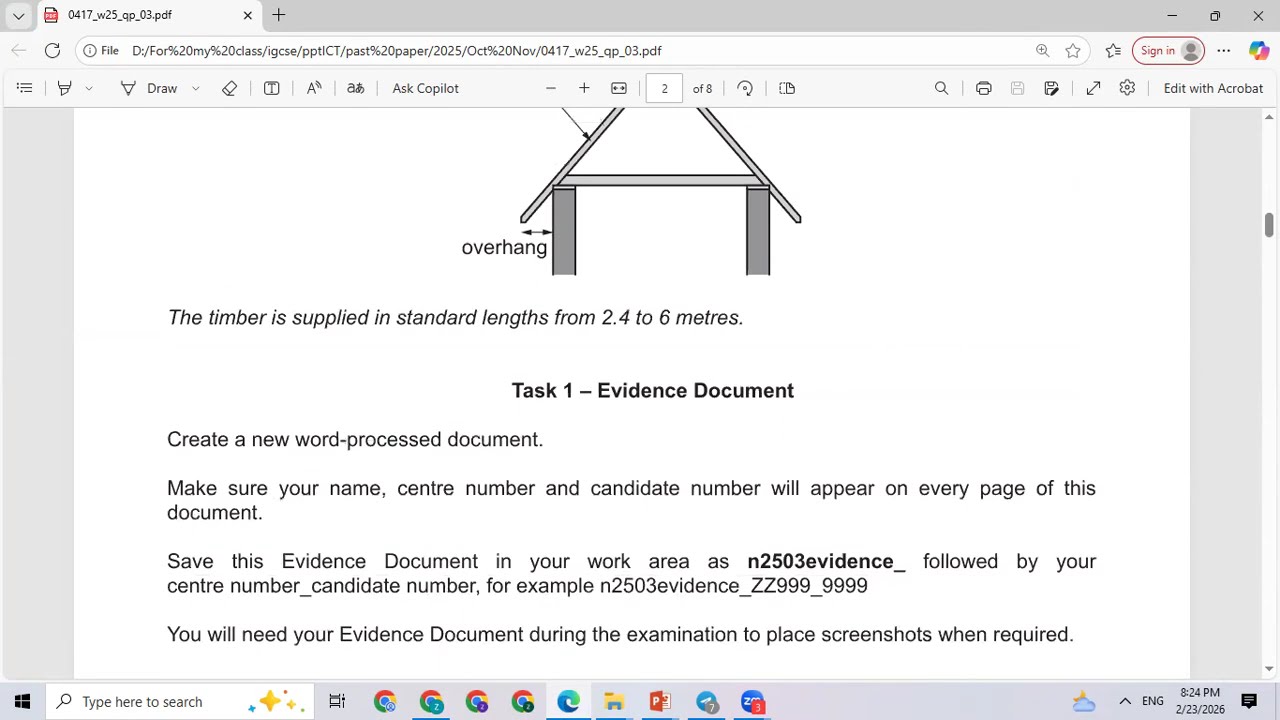Open the PDF find search
Image resolution: width=1280 pixels, height=720 pixels.
click(941, 88)
